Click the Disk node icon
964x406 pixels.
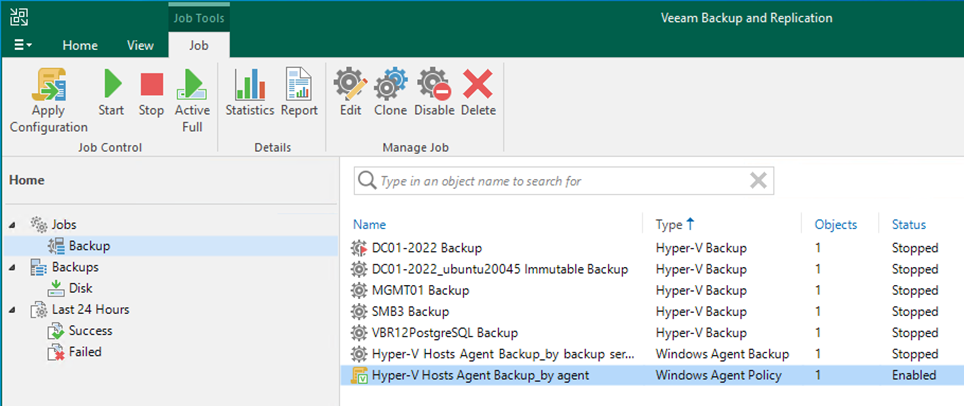(56, 289)
